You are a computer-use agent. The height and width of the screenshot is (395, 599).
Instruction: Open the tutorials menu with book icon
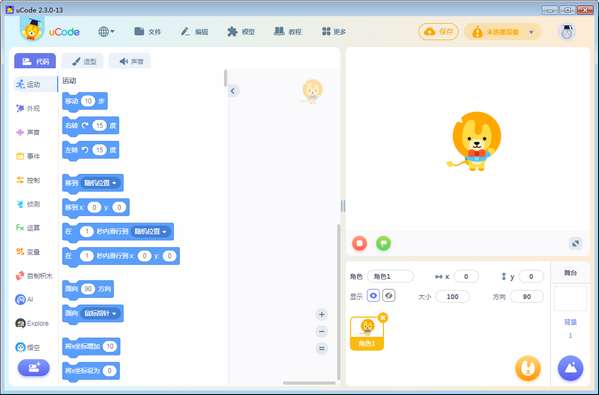[x=288, y=32]
